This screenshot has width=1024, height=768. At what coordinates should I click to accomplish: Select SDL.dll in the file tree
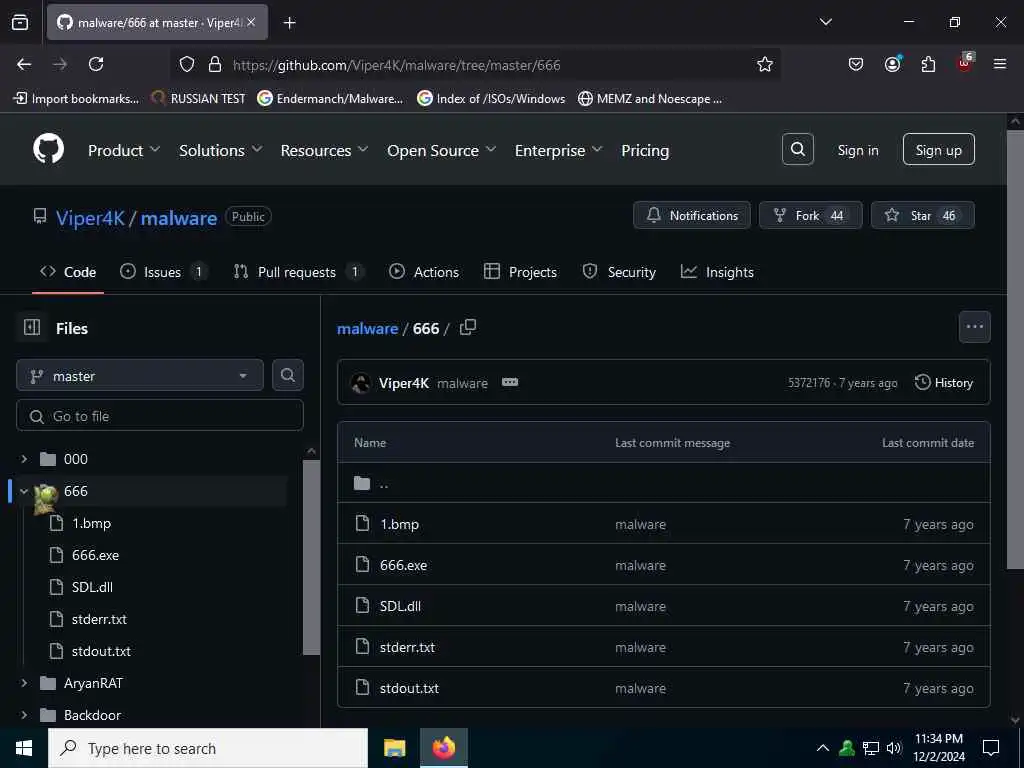coord(92,586)
